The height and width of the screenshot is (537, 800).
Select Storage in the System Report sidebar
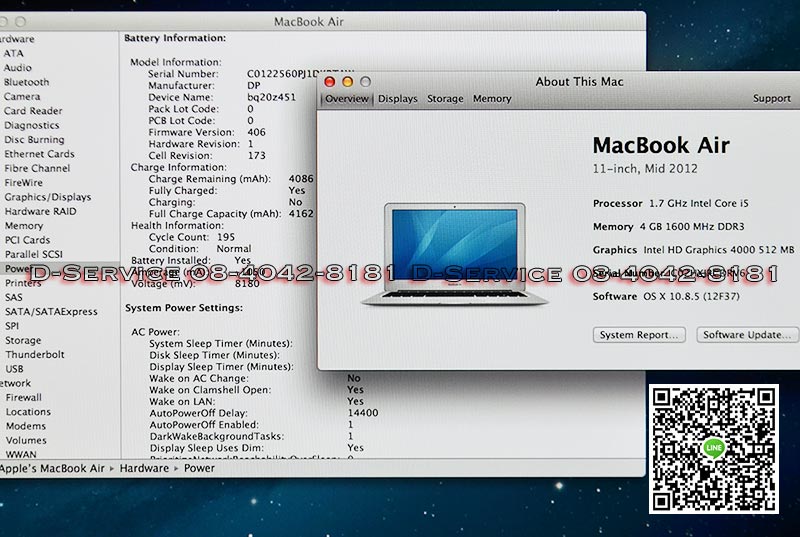click(23, 340)
